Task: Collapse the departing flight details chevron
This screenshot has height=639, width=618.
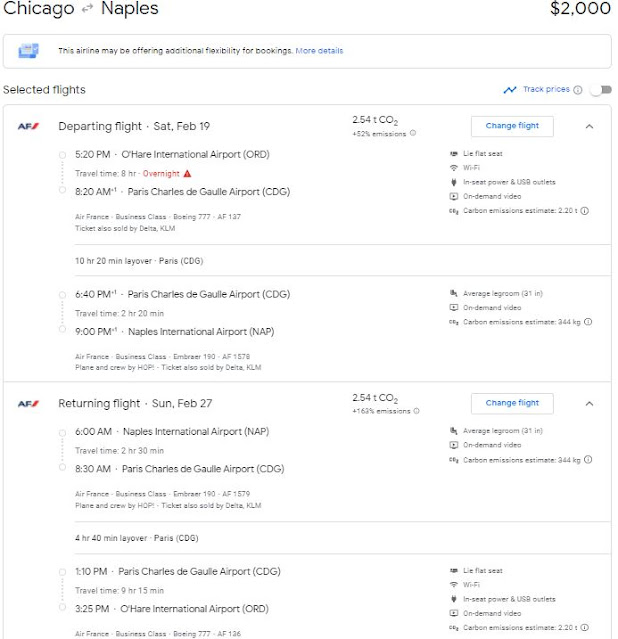Action: click(x=589, y=126)
